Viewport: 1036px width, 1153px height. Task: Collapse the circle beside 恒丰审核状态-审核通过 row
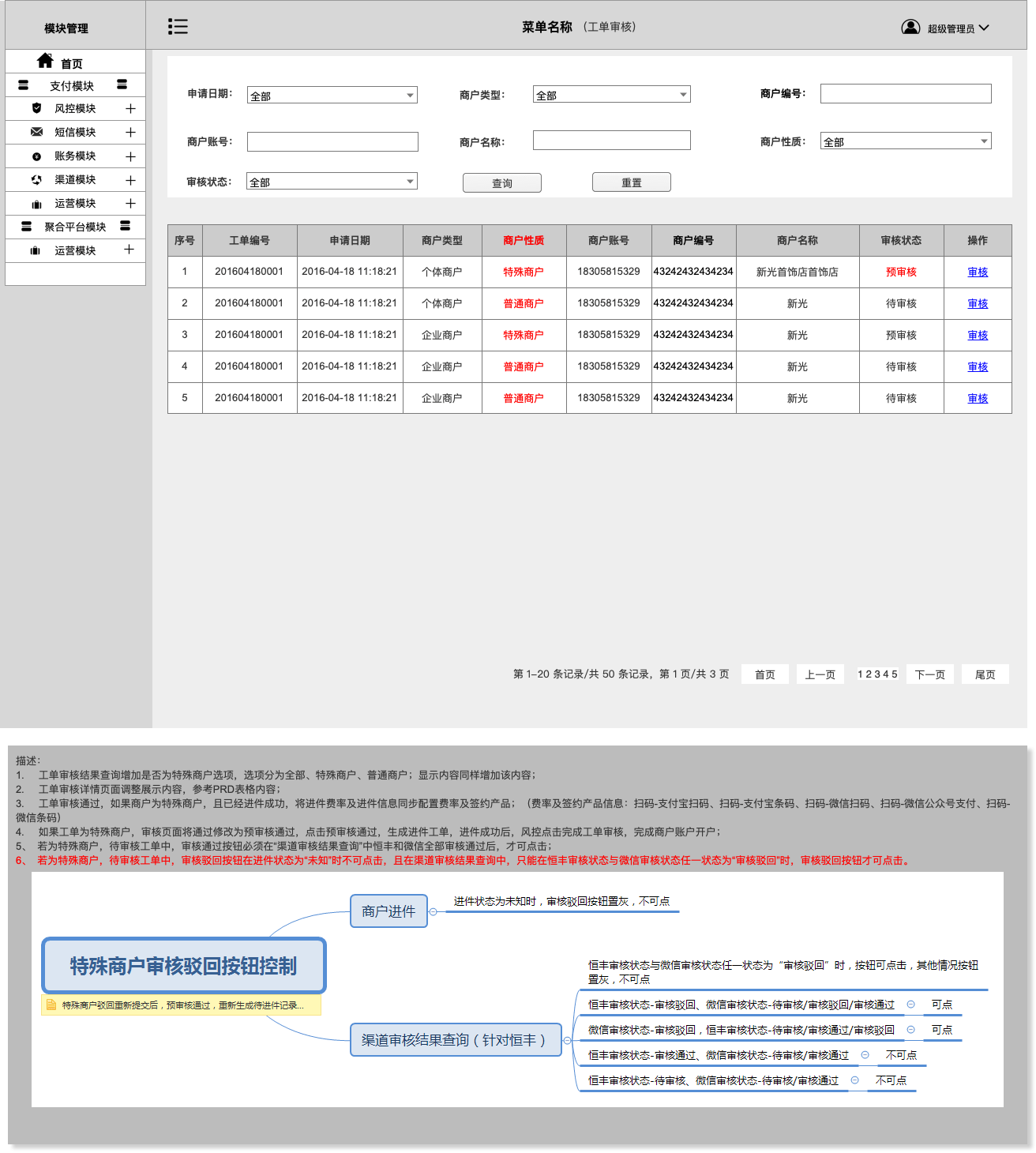click(x=865, y=1054)
